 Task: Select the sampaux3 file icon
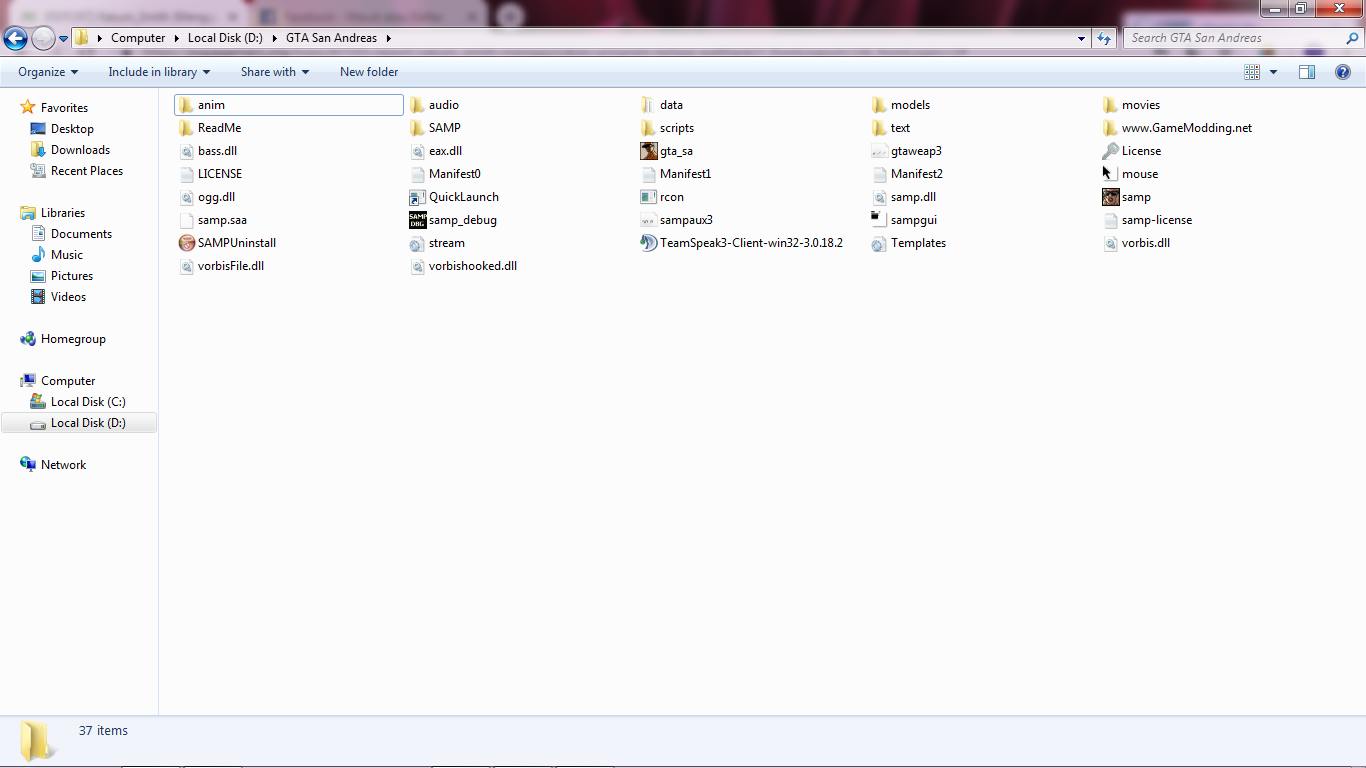click(649, 220)
